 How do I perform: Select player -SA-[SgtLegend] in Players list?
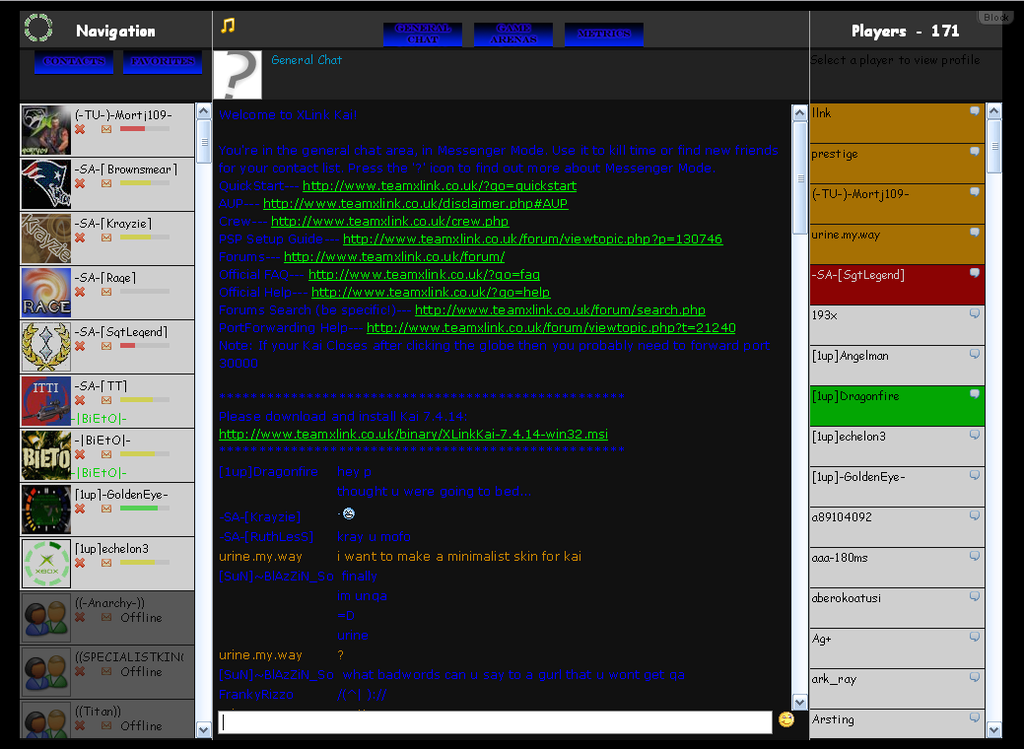click(897, 285)
